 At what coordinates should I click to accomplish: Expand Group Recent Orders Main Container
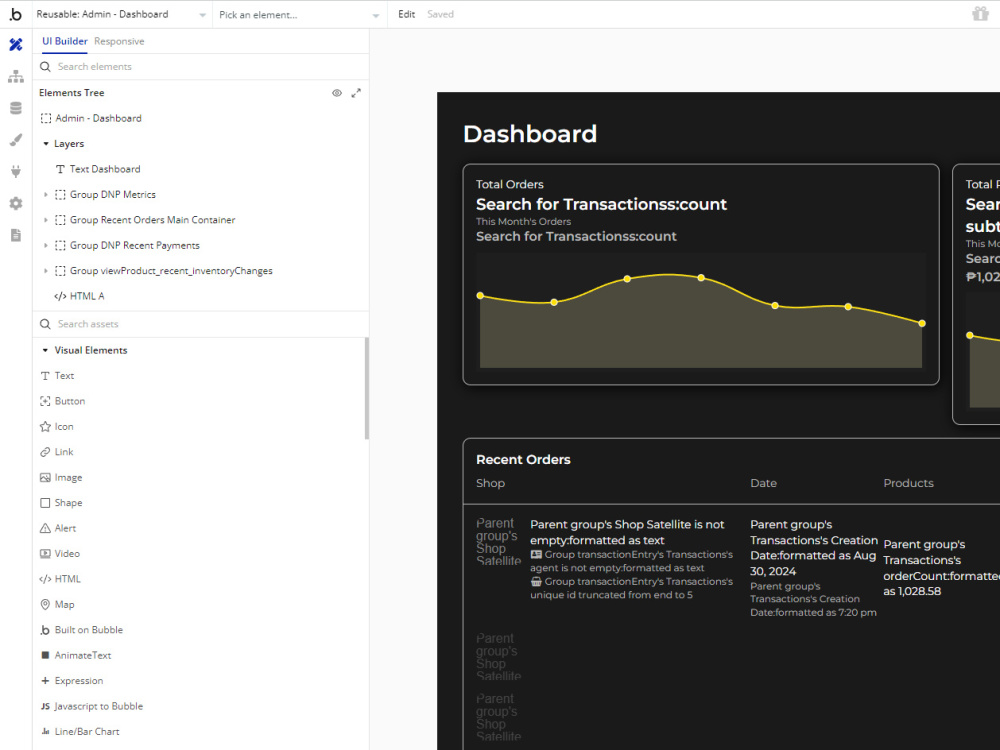coord(46,220)
